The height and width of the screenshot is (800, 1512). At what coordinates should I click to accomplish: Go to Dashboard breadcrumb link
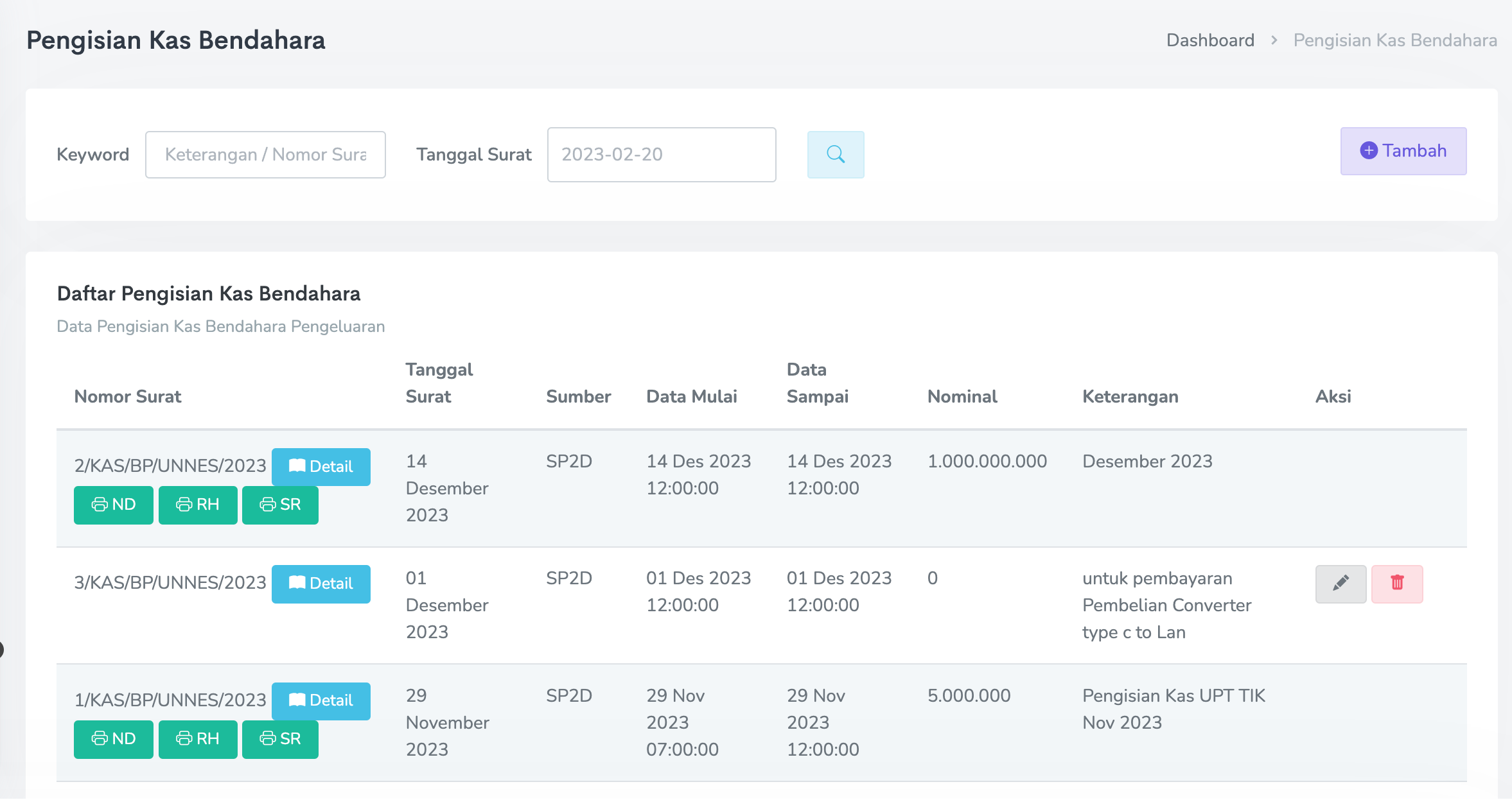[x=1210, y=40]
